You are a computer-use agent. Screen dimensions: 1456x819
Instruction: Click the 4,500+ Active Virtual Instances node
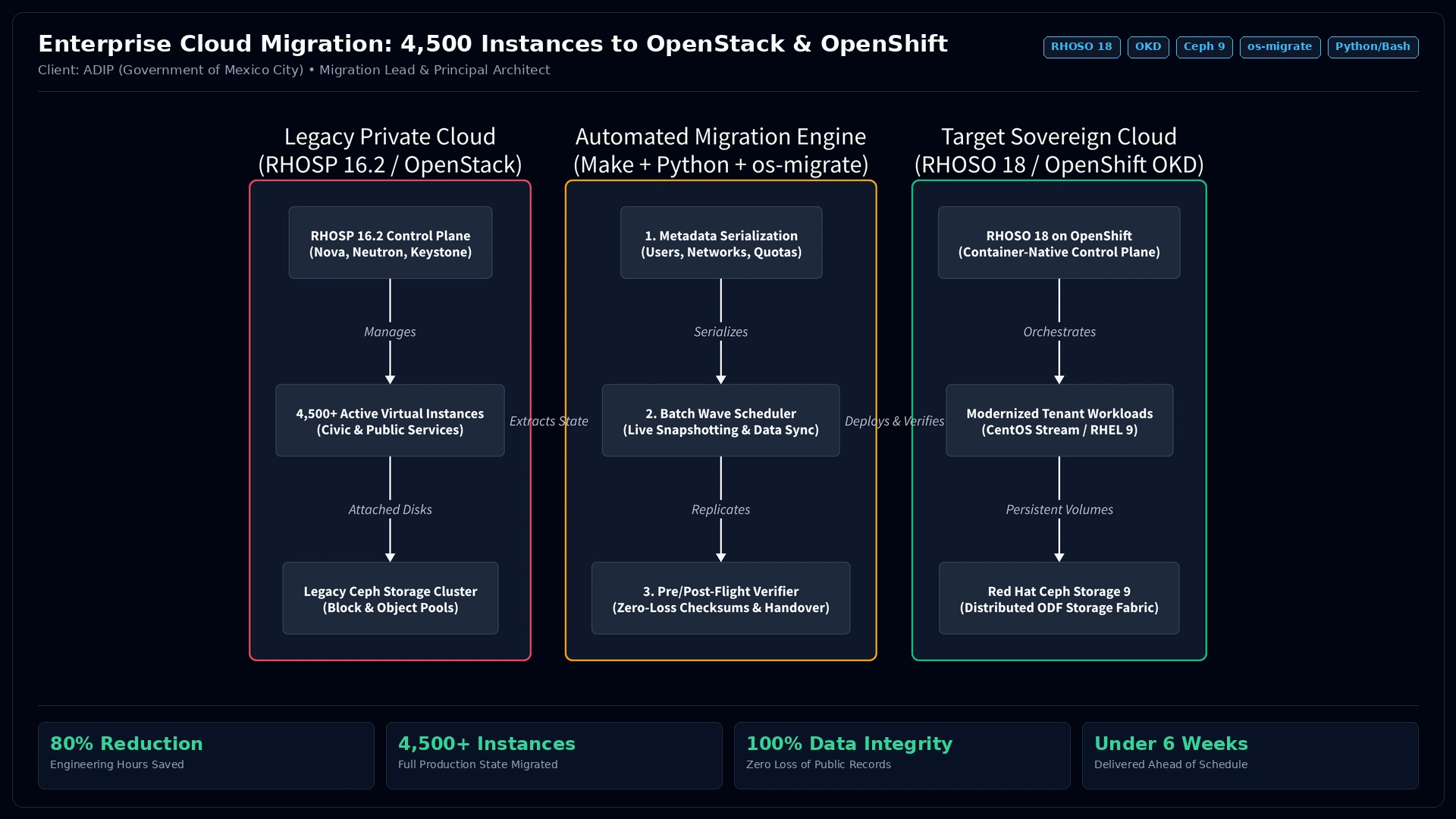390,421
